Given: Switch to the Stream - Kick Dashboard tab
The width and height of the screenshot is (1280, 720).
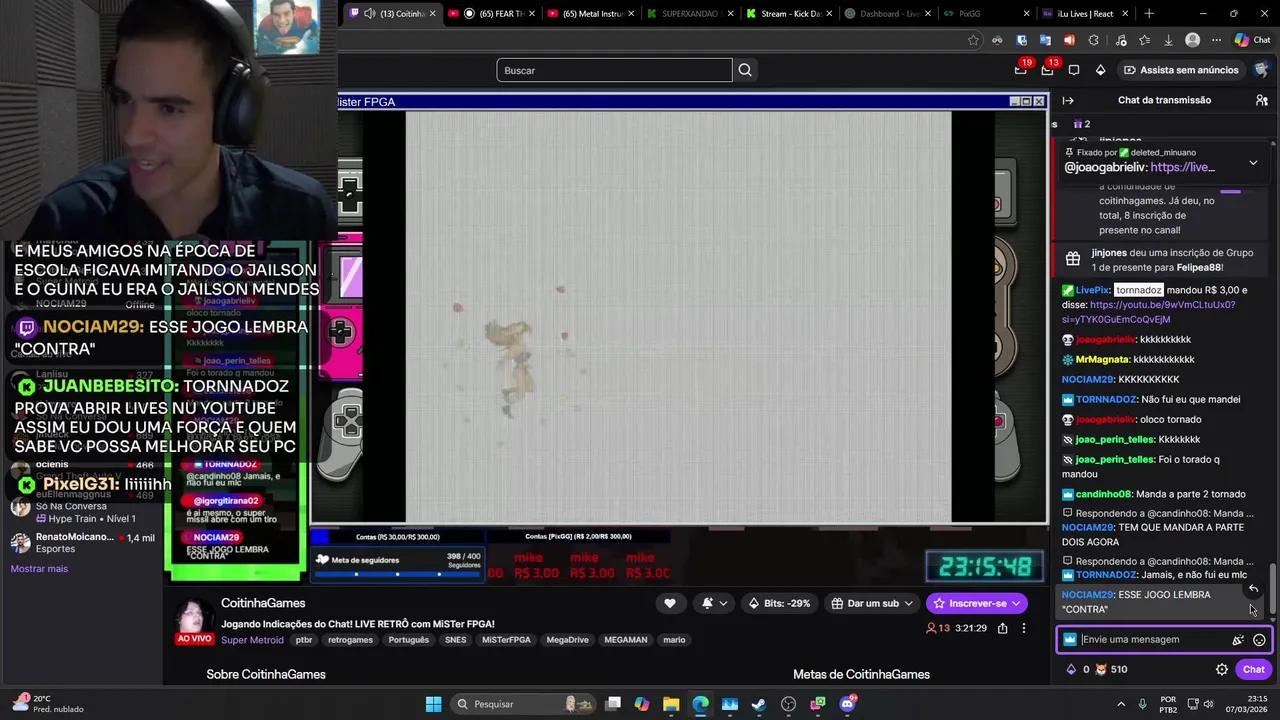Looking at the screenshot, I should click(x=789, y=14).
